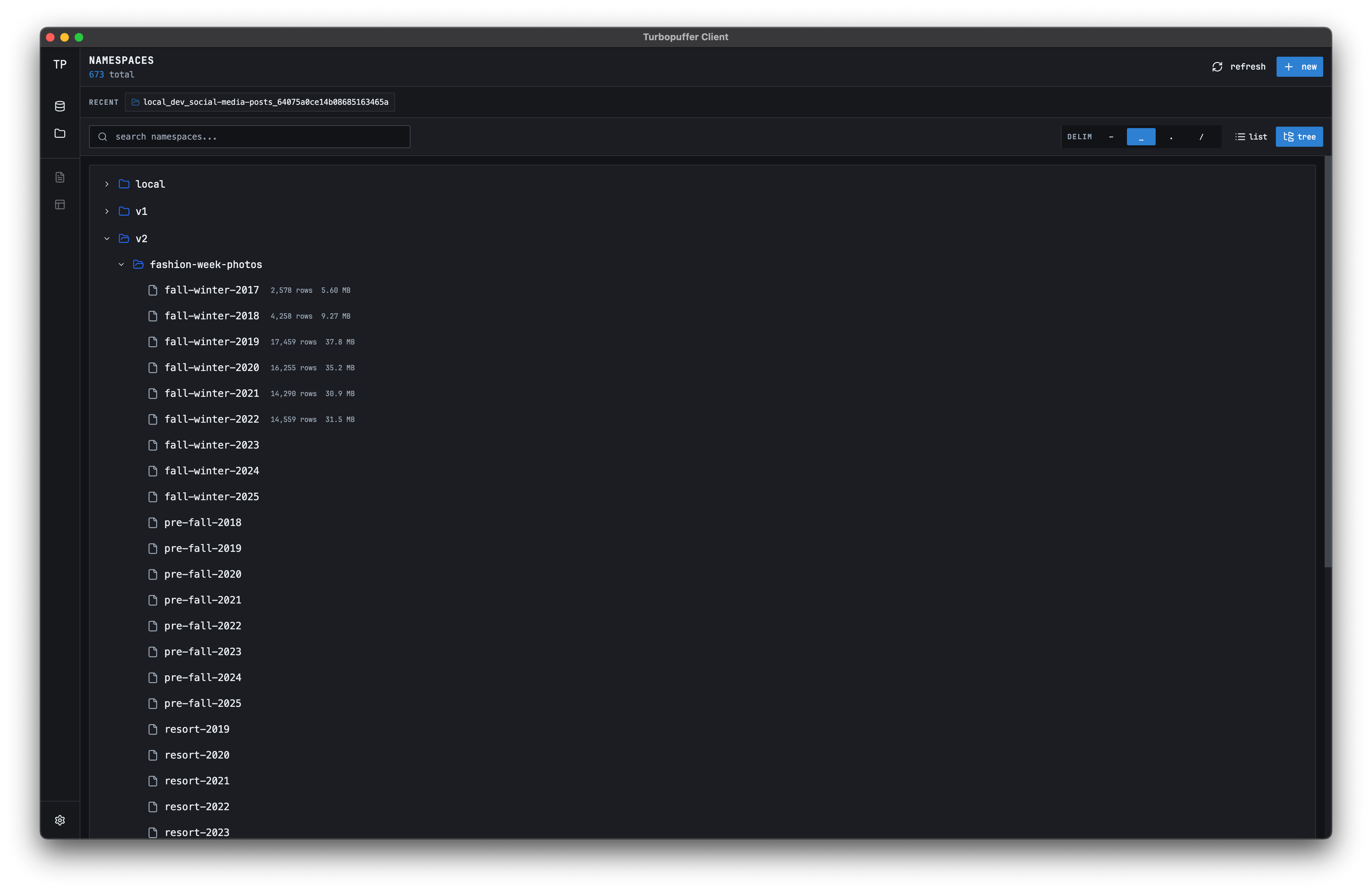This screenshot has height=892, width=1372.
Task: Click the TP logo at top left
Action: point(59,65)
